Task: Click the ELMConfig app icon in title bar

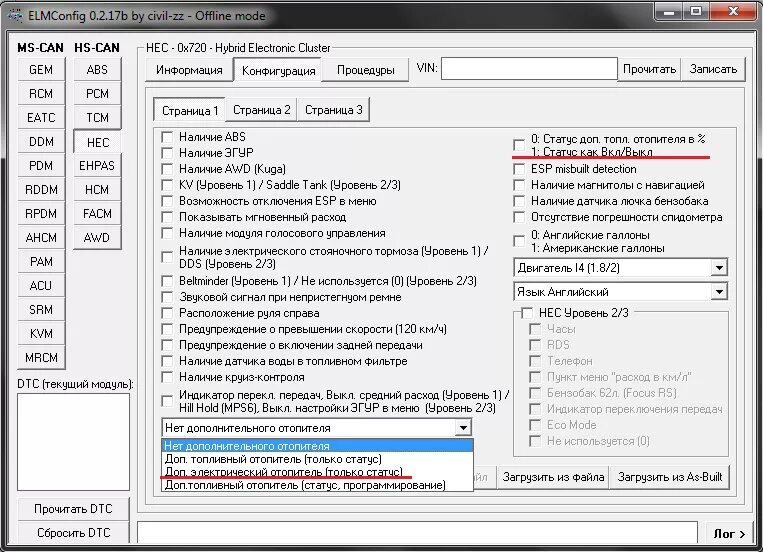Action: 16,15
